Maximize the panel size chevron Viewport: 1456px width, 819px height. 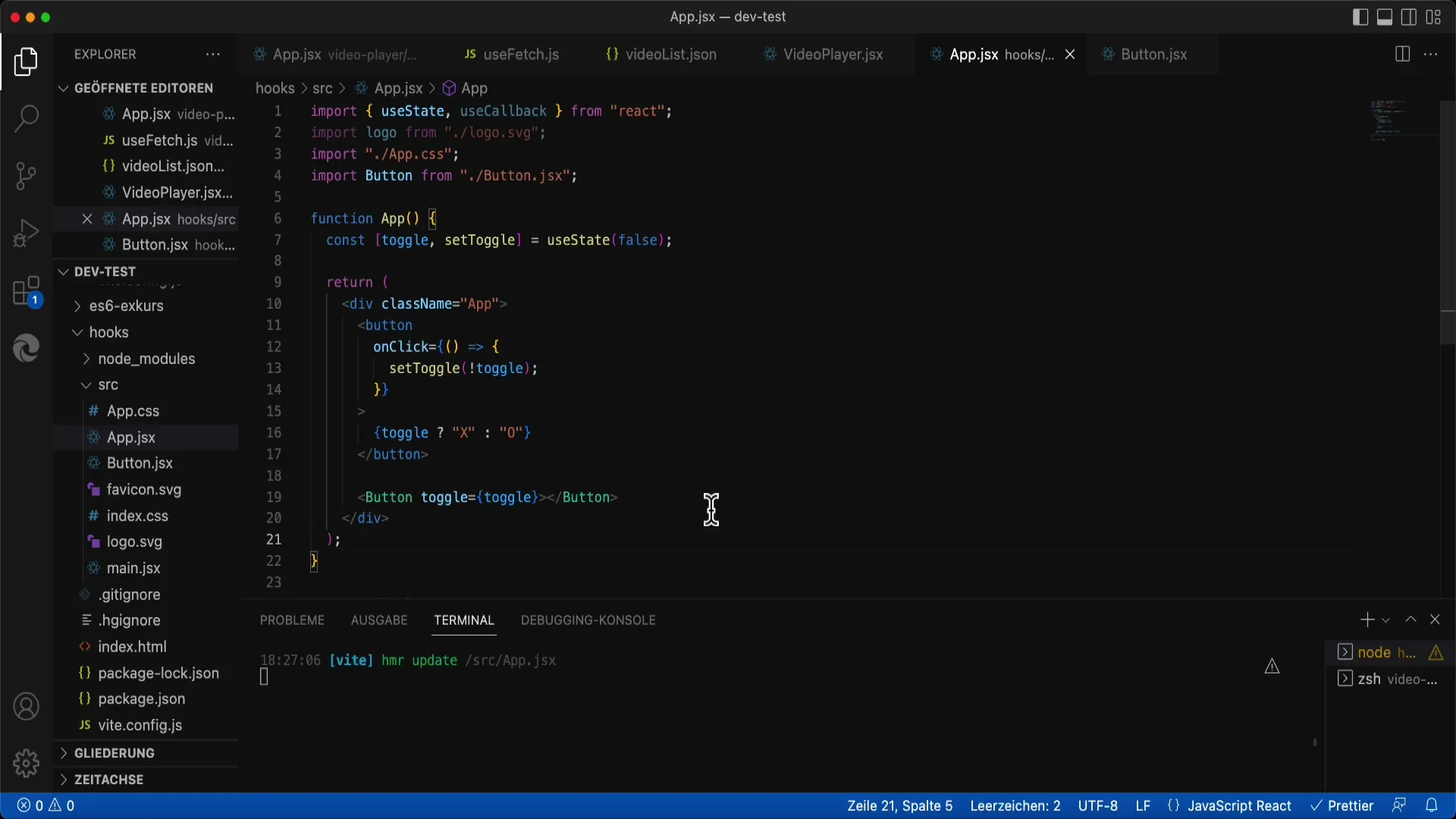click(x=1410, y=620)
